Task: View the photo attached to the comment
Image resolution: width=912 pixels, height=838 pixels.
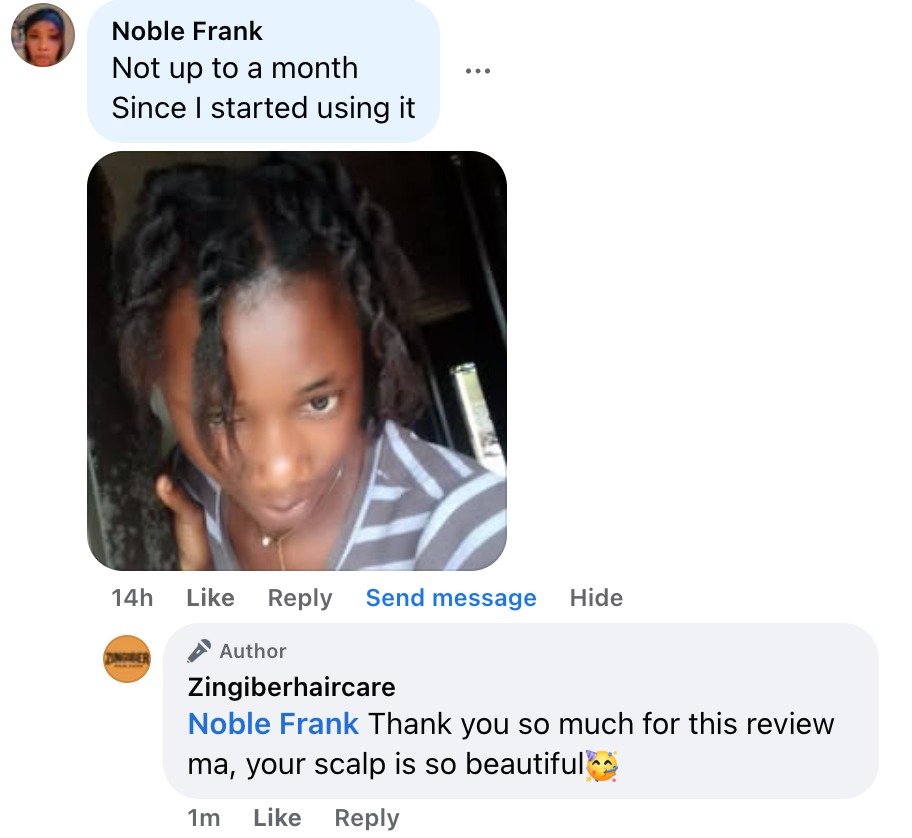Action: tap(297, 361)
